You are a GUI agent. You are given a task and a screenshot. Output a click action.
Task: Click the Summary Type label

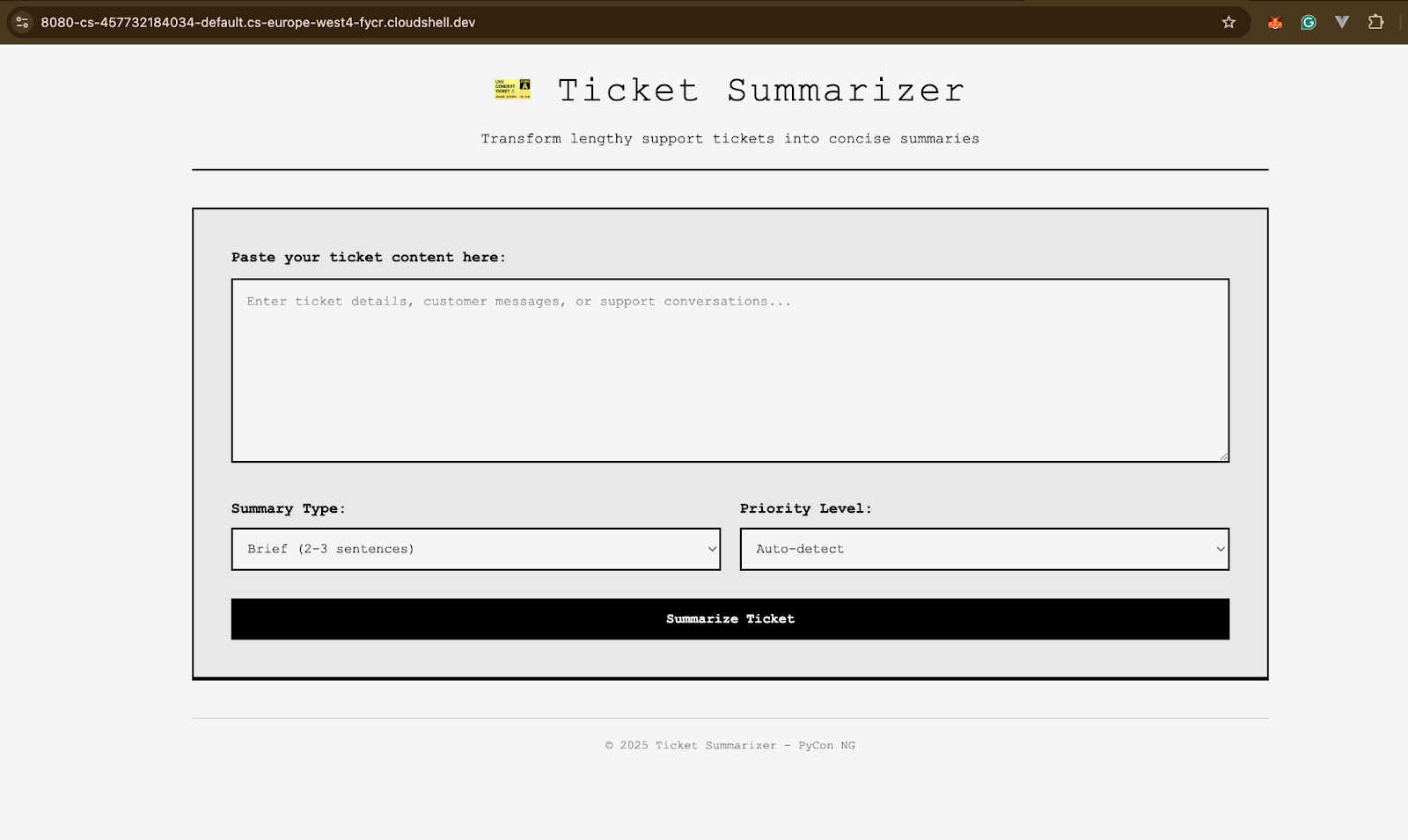(288, 508)
